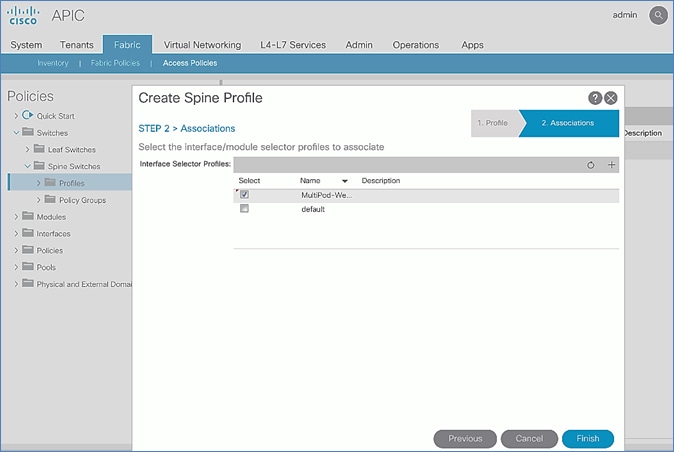Click the admin user label
This screenshot has width=674, height=452.
pos(625,15)
